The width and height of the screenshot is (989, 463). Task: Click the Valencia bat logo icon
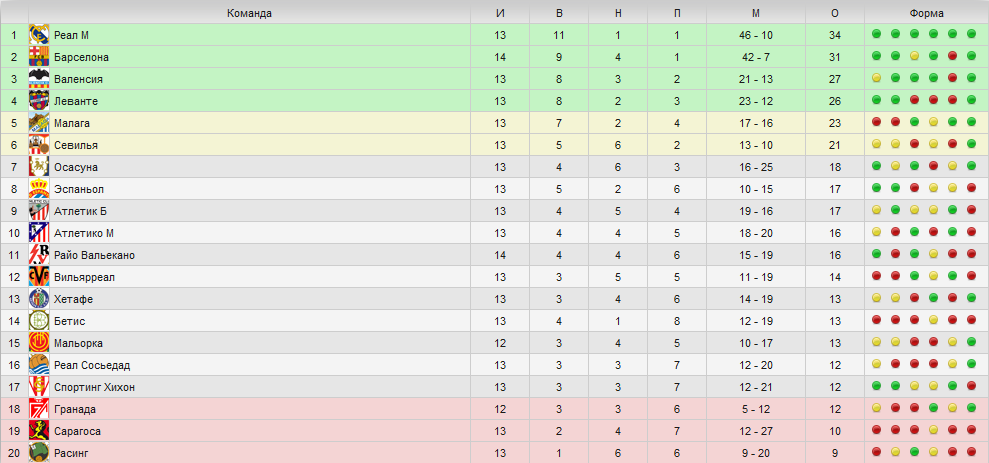(x=39, y=79)
